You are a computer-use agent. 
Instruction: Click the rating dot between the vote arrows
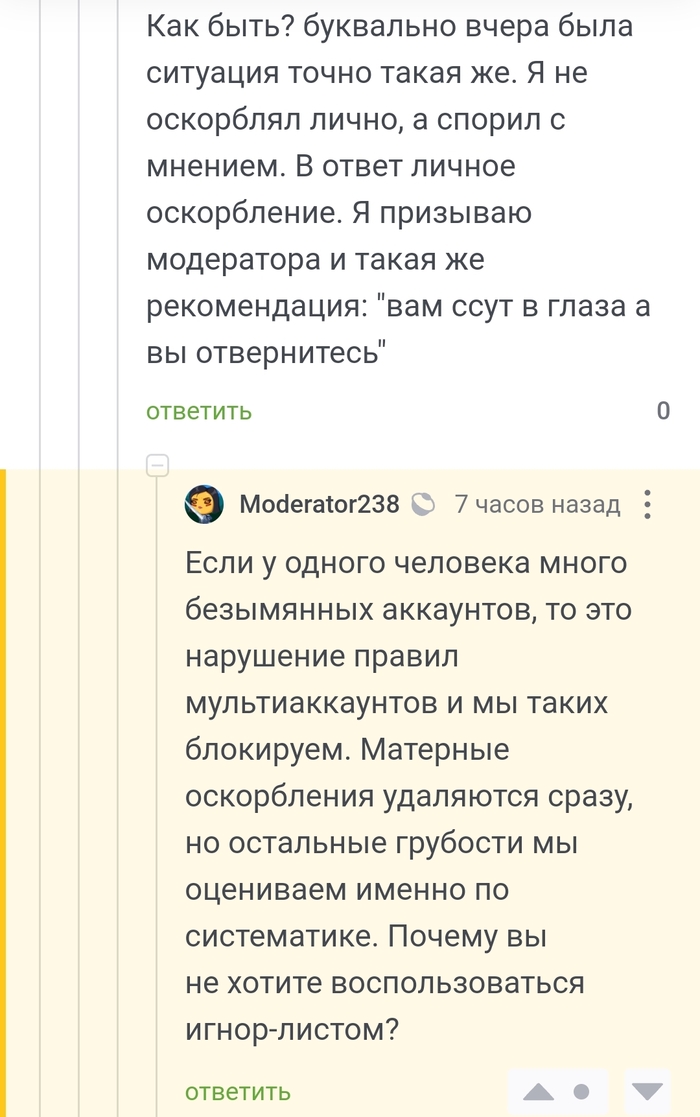point(583,1090)
